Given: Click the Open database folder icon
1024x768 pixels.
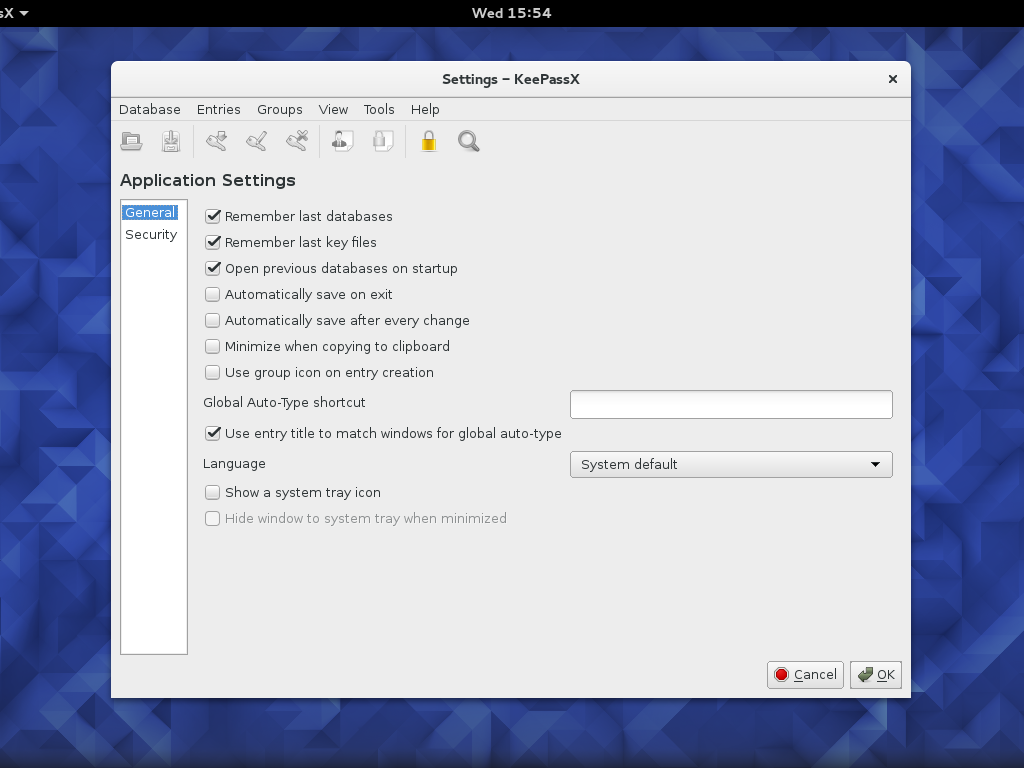Looking at the screenshot, I should pyautogui.click(x=131, y=141).
